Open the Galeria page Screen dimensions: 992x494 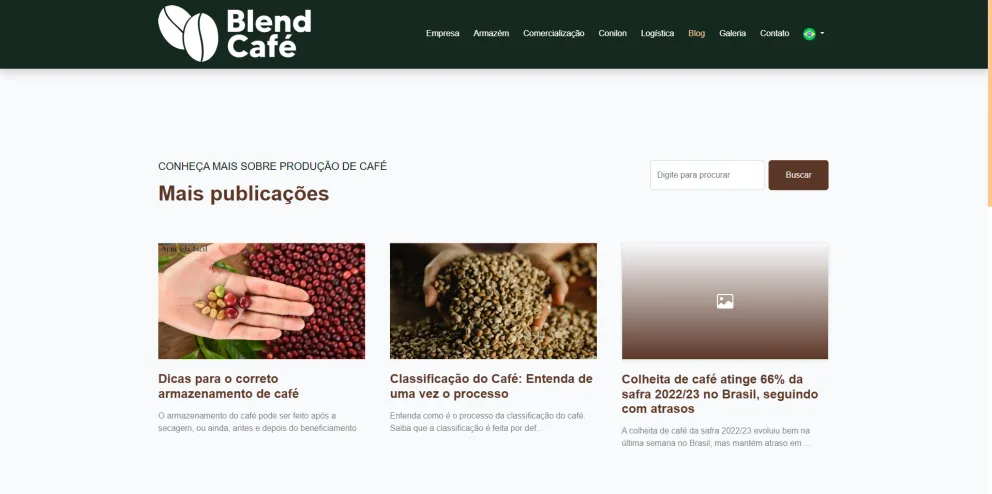click(x=733, y=34)
